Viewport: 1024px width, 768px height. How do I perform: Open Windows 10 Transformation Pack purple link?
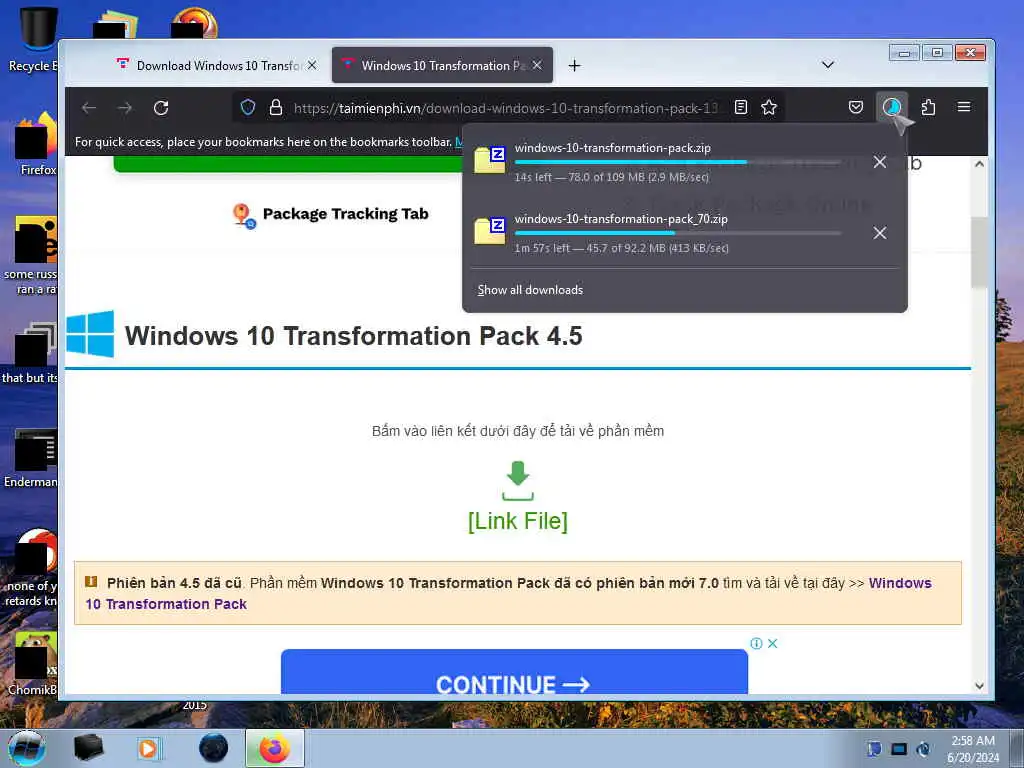click(509, 593)
